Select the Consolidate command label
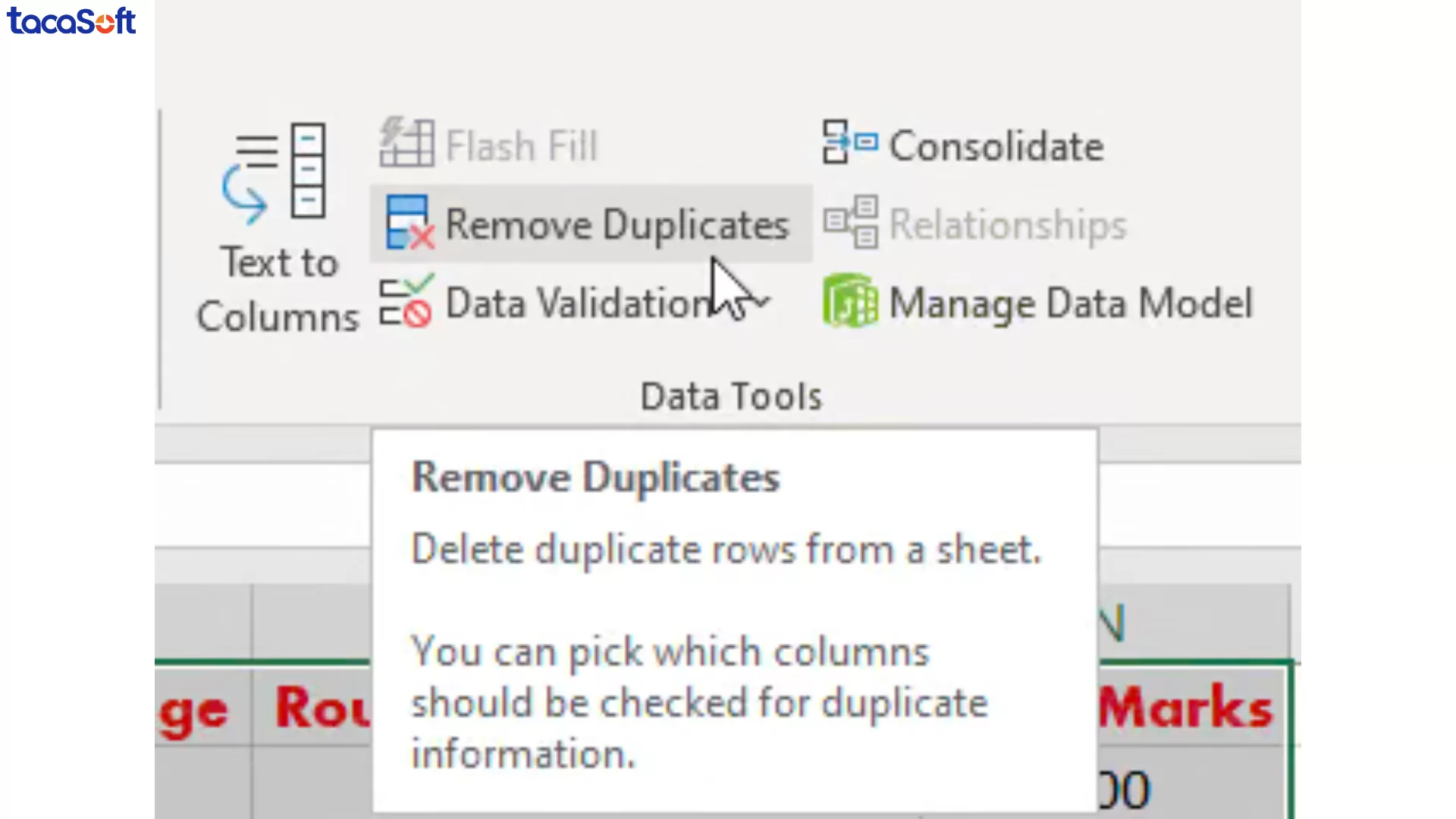Viewport: 1456px width, 819px height. pos(996,146)
